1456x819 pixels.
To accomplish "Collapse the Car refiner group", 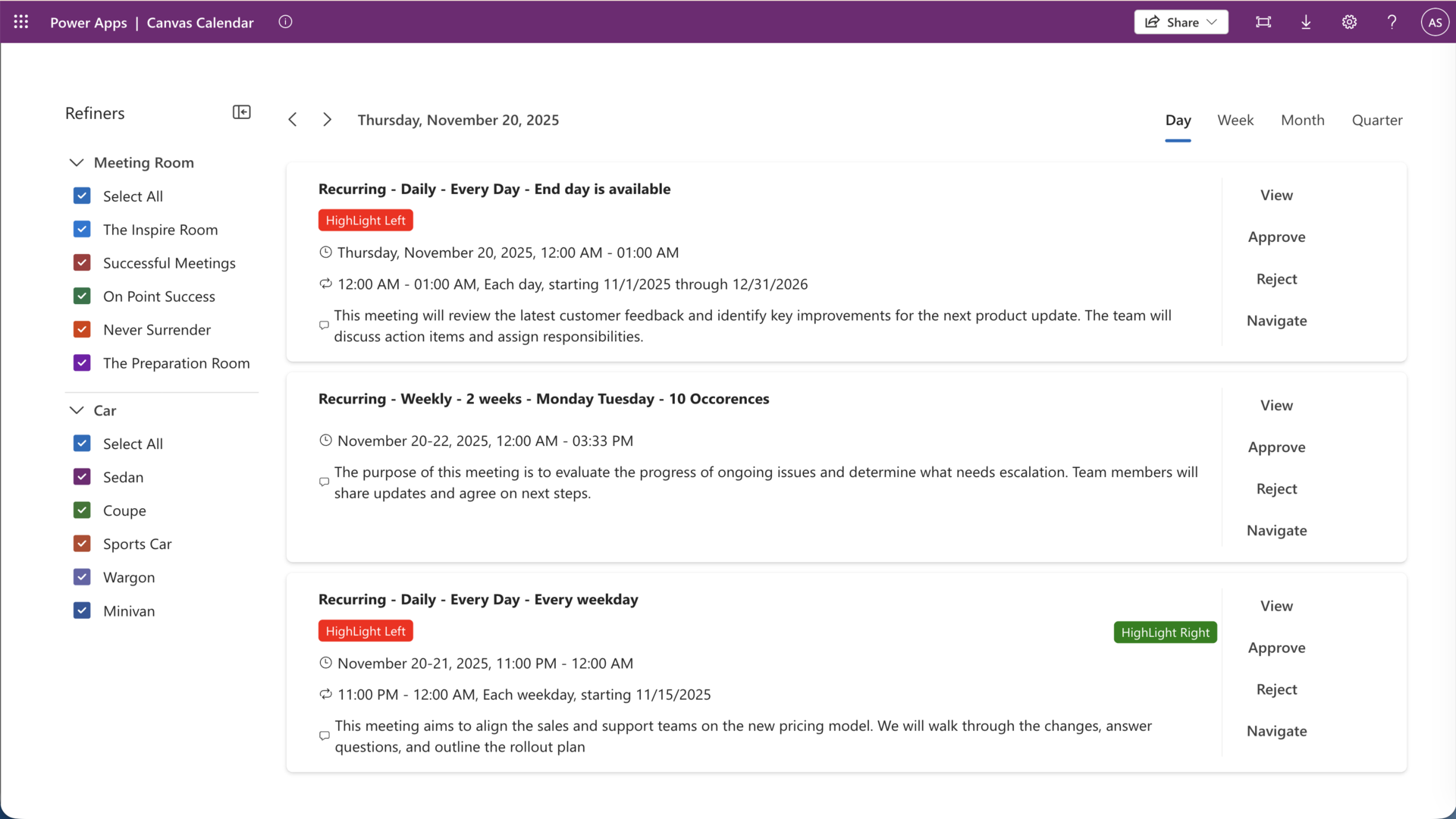I will click(x=77, y=410).
